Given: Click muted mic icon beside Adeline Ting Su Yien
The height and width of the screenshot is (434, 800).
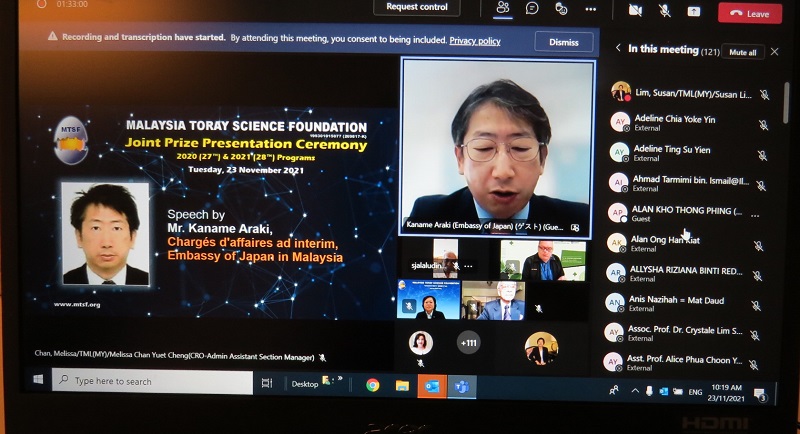Looking at the screenshot, I should [x=762, y=156].
